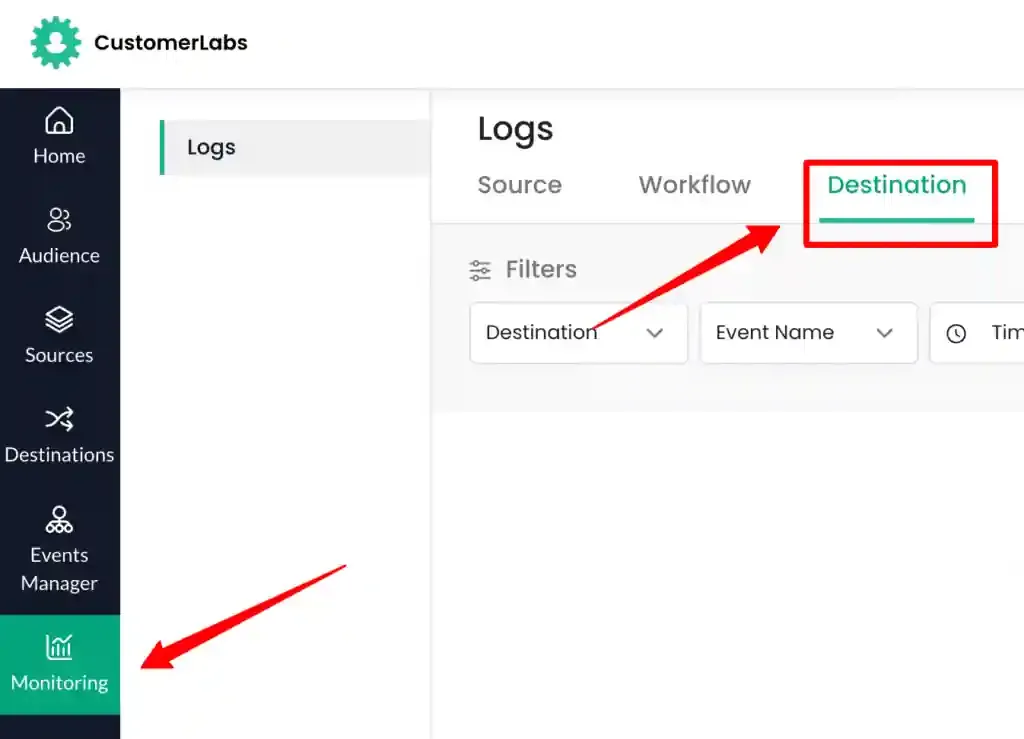Switch to the Workflow tab
Screen dimensions: 1024x739
pyautogui.click(x=695, y=185)
